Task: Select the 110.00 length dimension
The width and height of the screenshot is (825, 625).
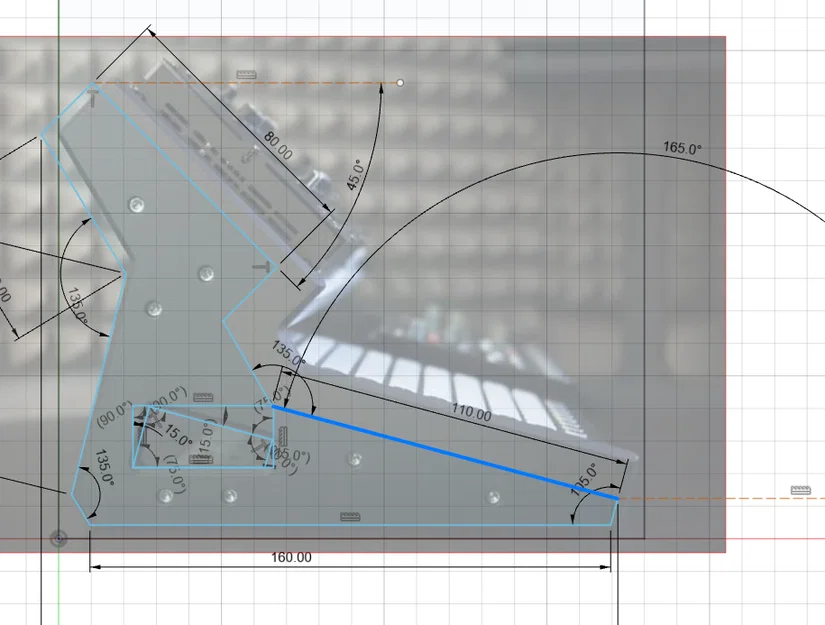Action: 471,412
